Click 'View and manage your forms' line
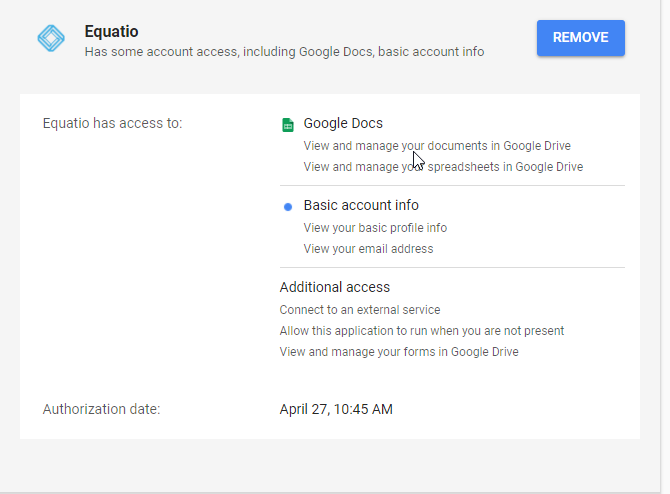 point(399,352)
